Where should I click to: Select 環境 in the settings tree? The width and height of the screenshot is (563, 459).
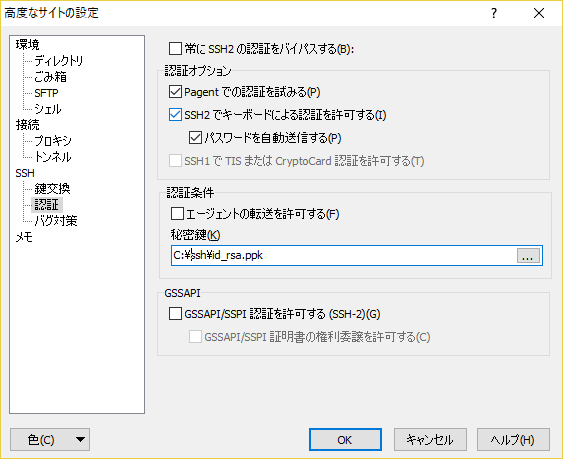point(28,45)
